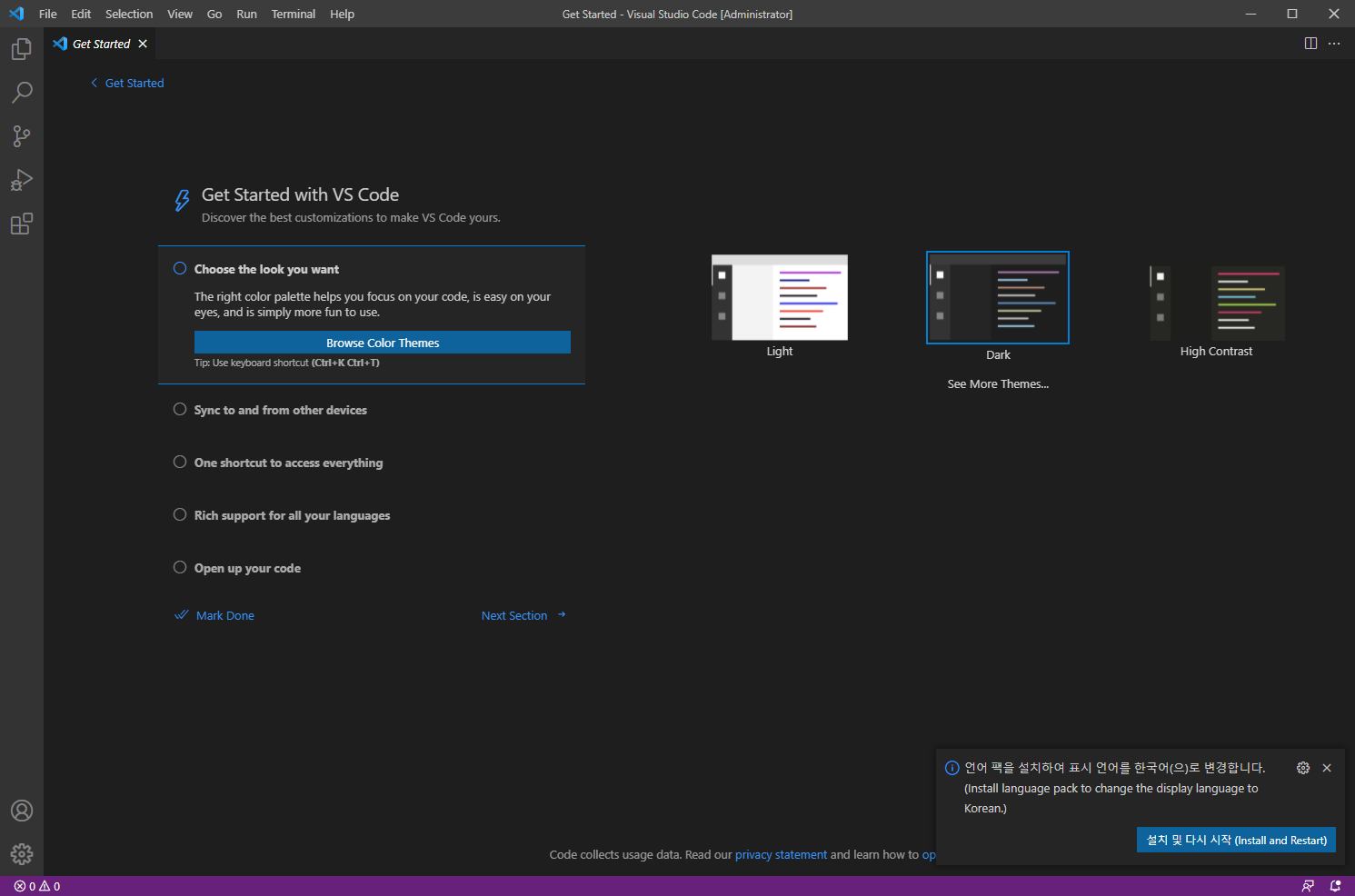Go to Next Section link

tap(514, 615)
